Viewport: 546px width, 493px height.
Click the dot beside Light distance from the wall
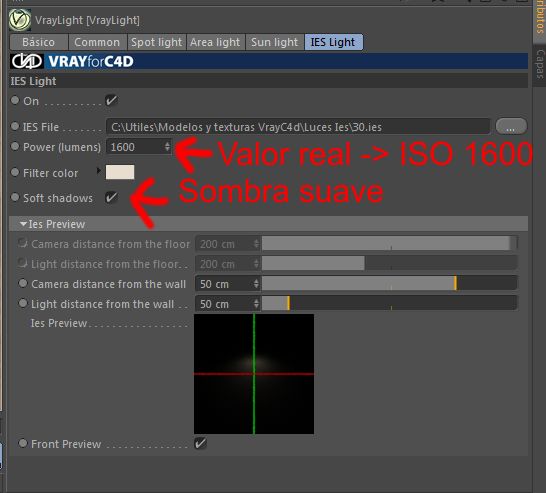pos(23,304)
